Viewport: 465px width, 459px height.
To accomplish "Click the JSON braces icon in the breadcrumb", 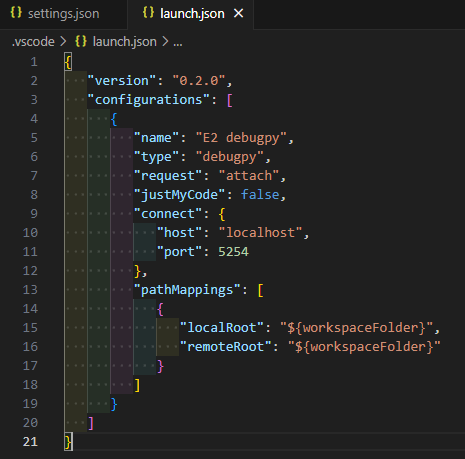I will (x=81, y=41).
